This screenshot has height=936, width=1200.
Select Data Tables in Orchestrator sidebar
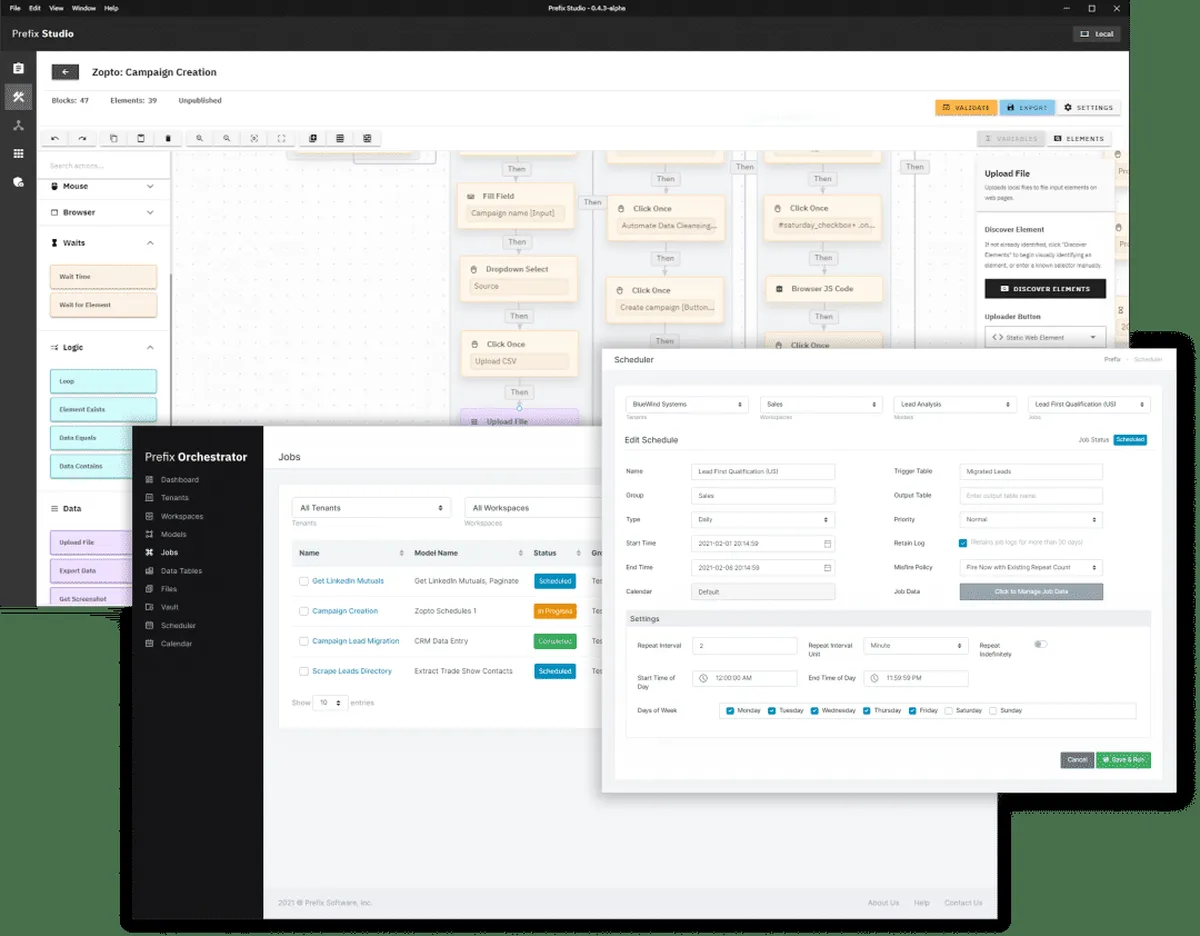[181, 571]
